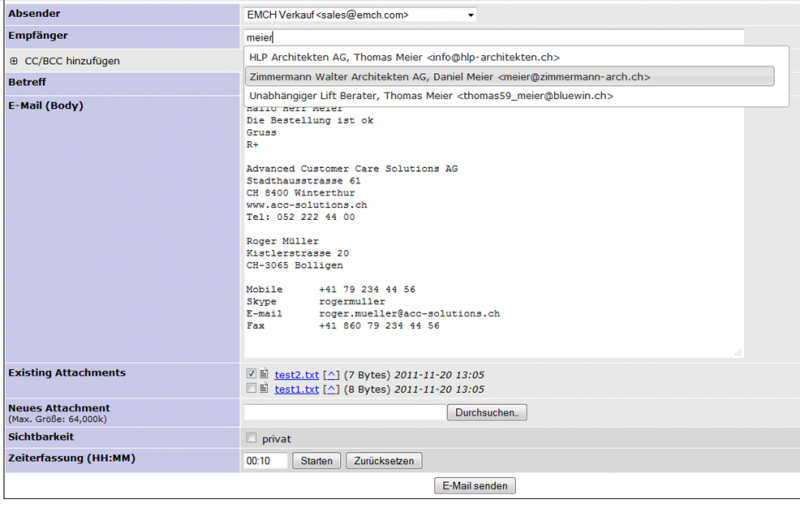Screen dimensions: 800x508
Task: Check the test1.txt attachment checkbox
Action: coord(251,388)
